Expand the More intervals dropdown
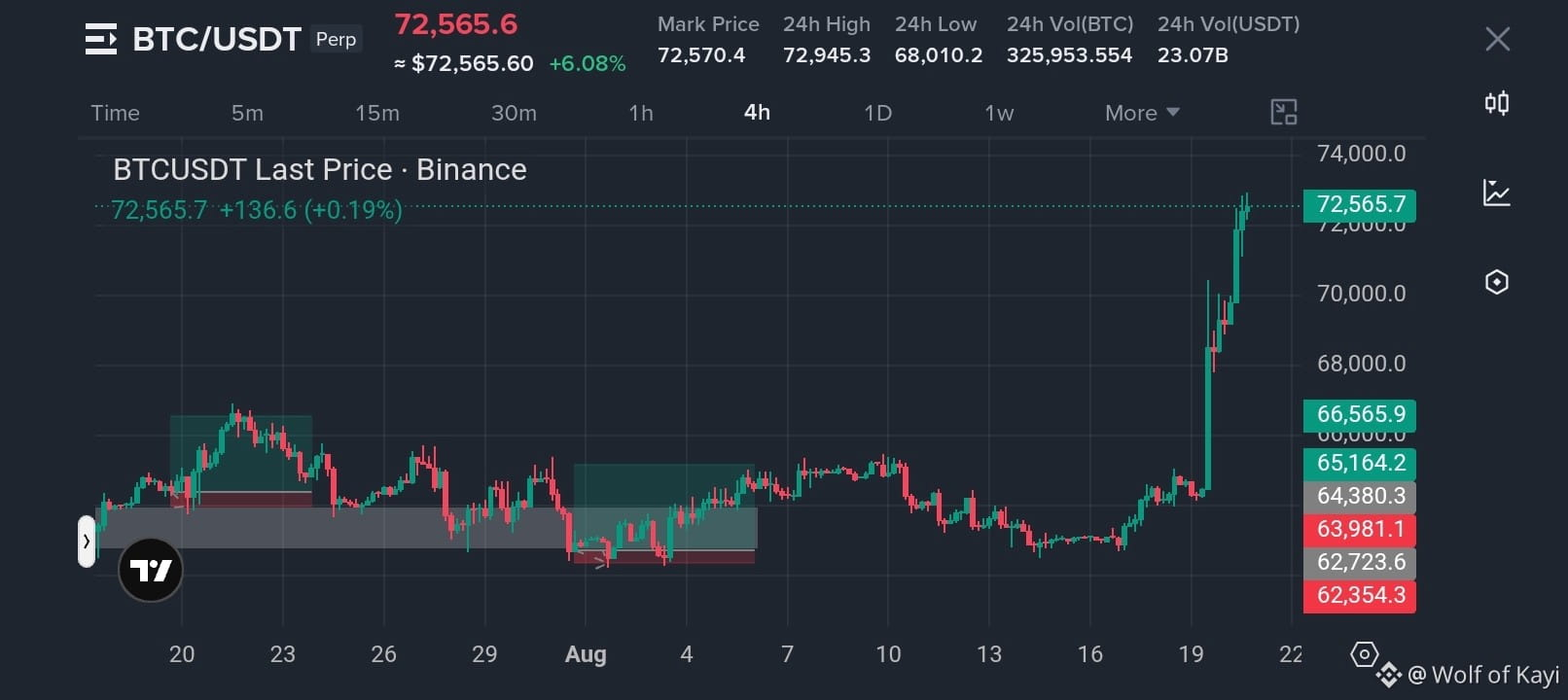This screenshot has width=1568, height=700. click(x=1142, y=113)
